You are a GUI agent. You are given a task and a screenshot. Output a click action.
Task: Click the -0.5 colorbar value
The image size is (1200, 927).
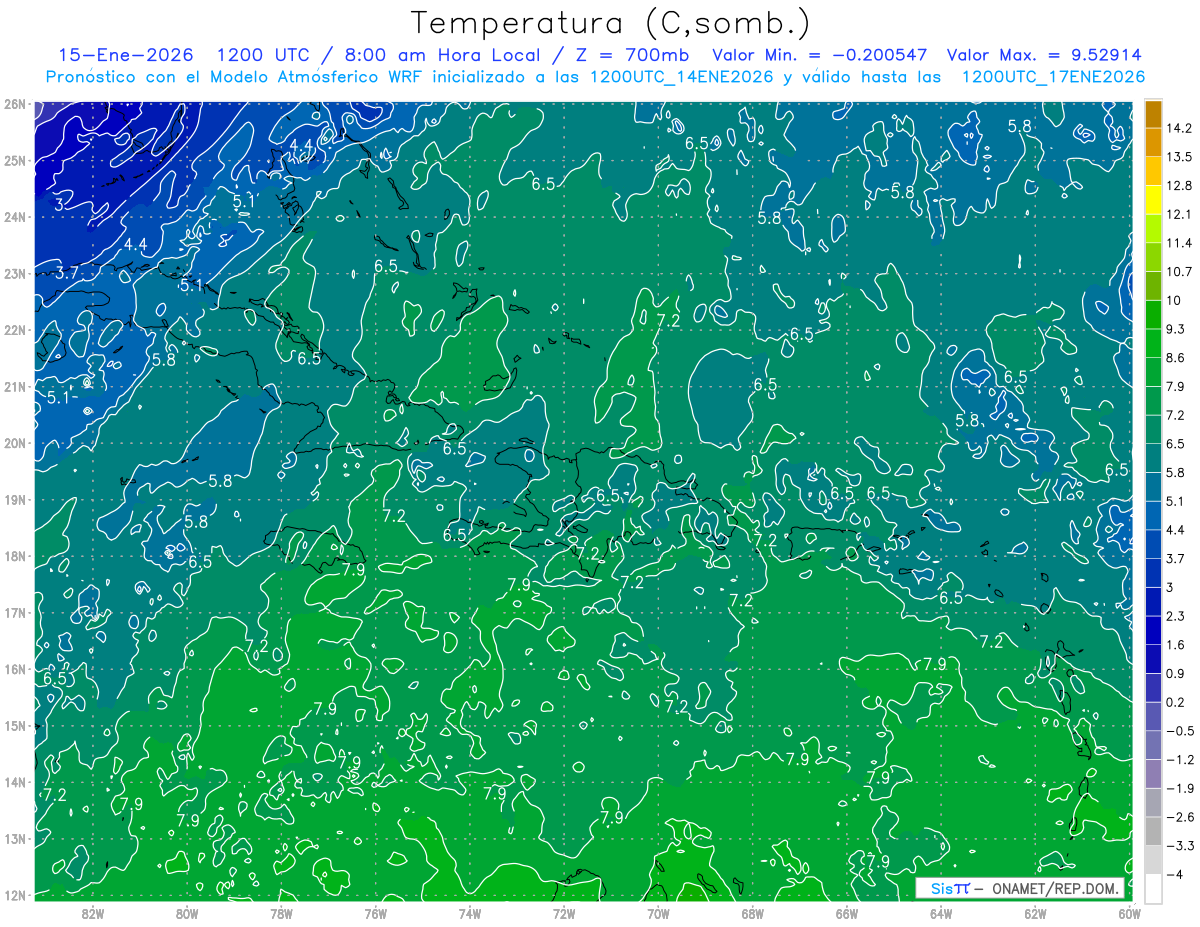(x=1180, y=731)
